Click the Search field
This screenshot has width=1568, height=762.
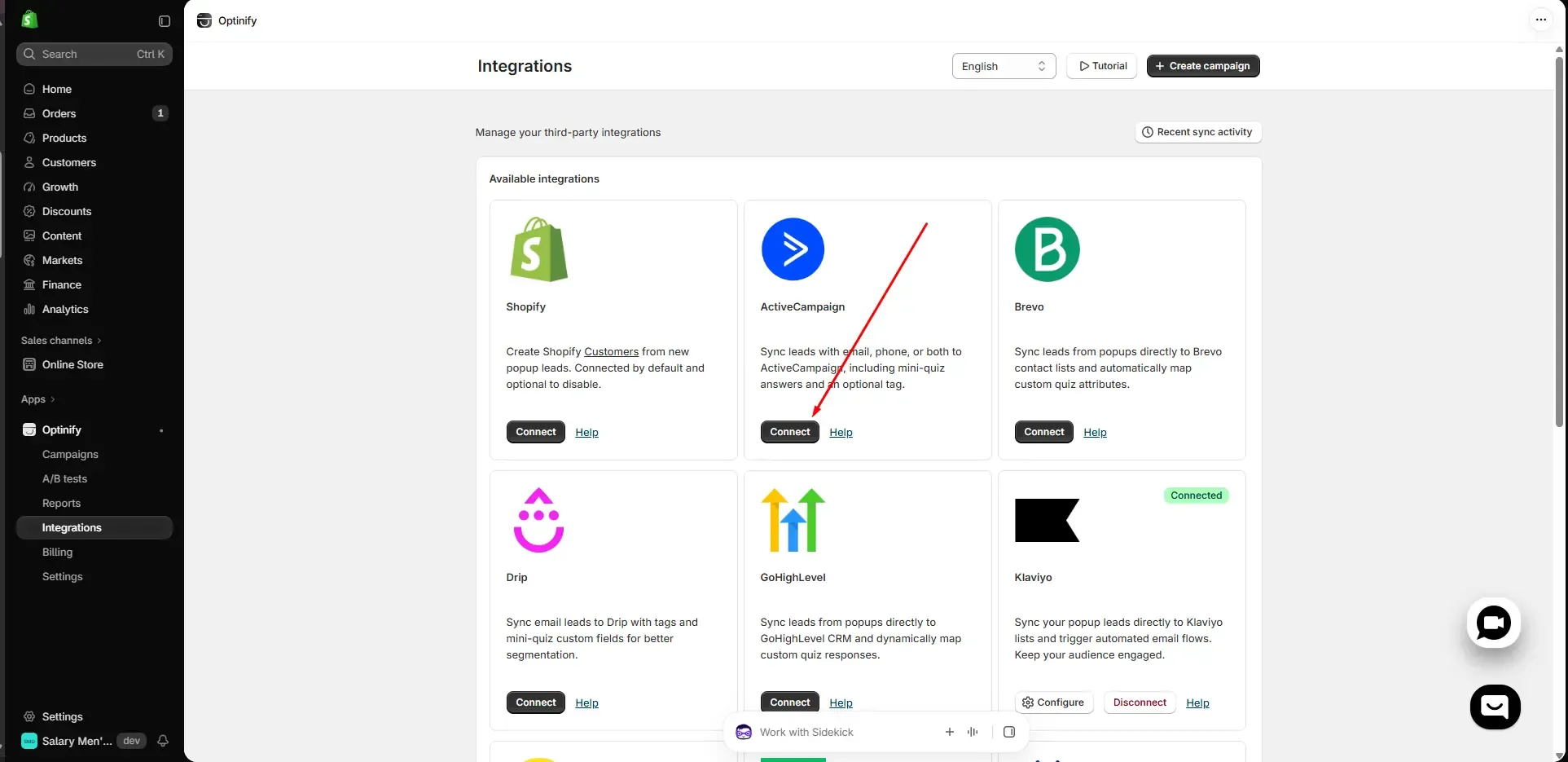(x=94, y=54)
